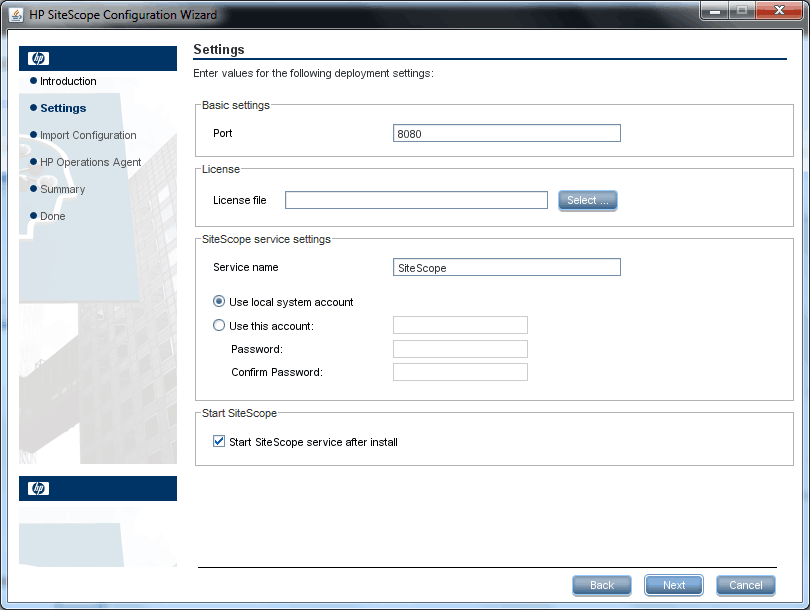Image resolution: width=810 pixels, height=610 pixels.
Task: Click the HP logo at sidebar top
Action: [39, 58]
